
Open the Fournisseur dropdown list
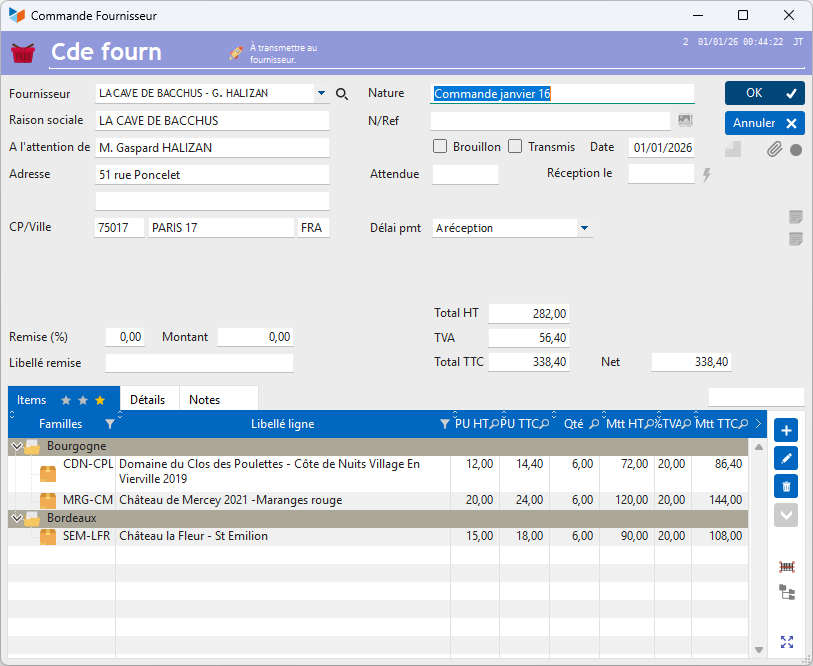pos(321,94)
